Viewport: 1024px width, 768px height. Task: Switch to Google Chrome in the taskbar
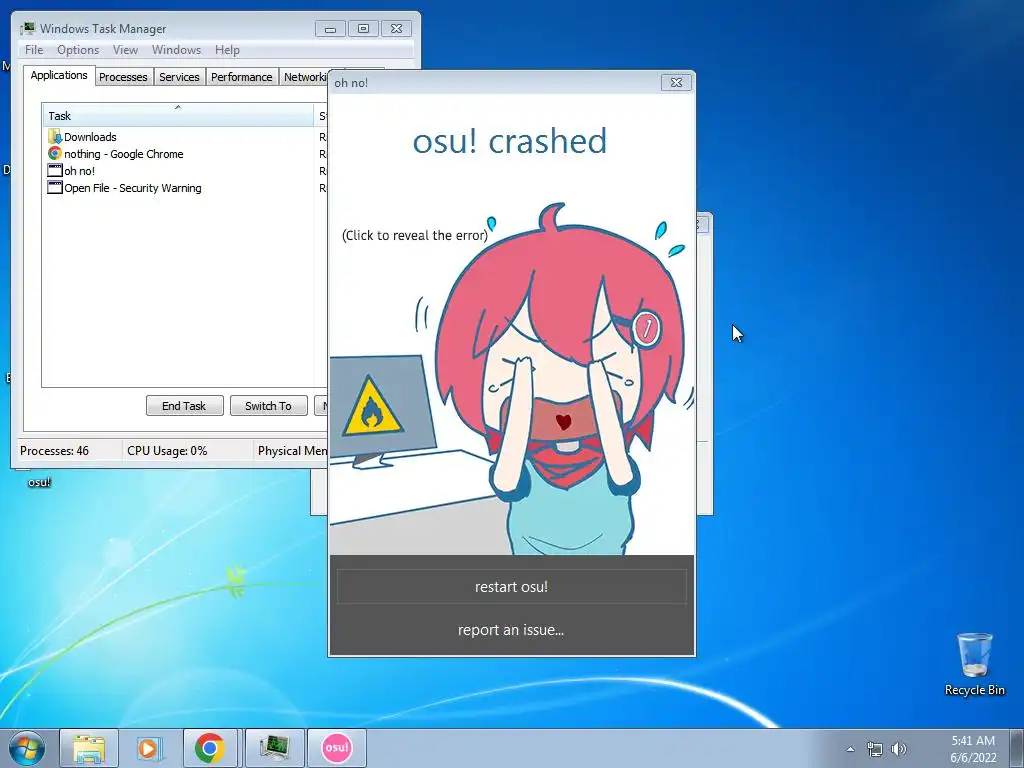click(210, 748)
